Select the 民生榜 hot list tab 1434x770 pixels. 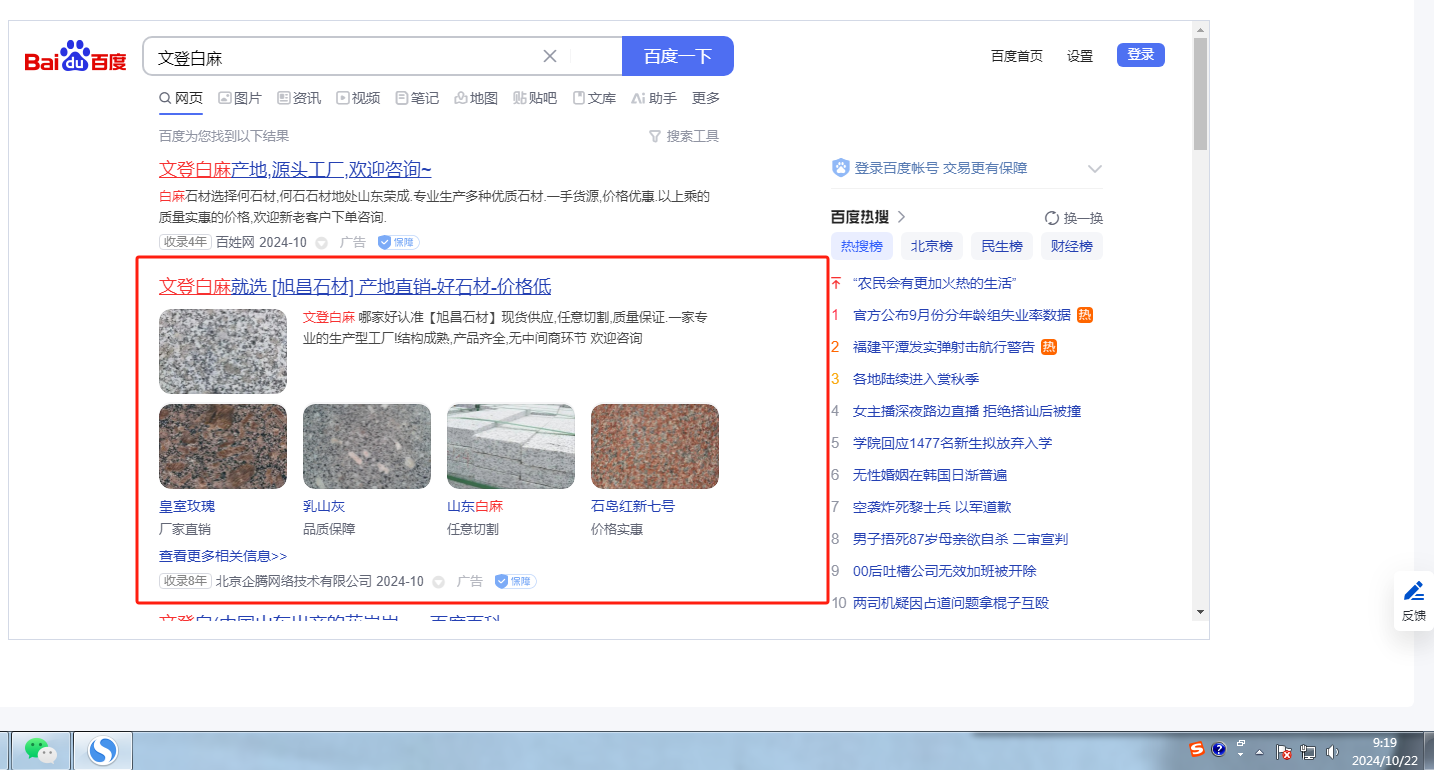[1001, 246]
